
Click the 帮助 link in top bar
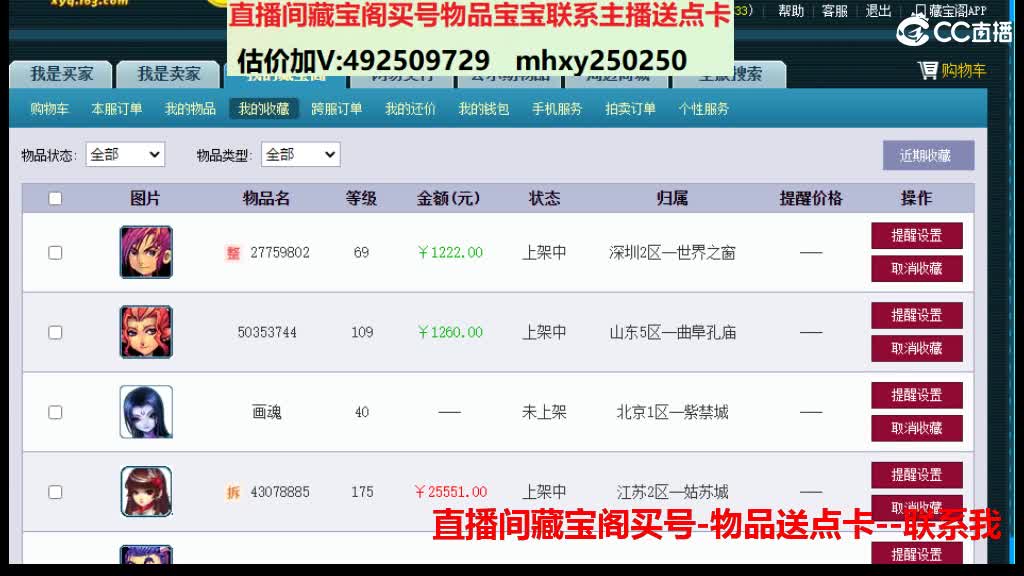click(x=791, y=10)
